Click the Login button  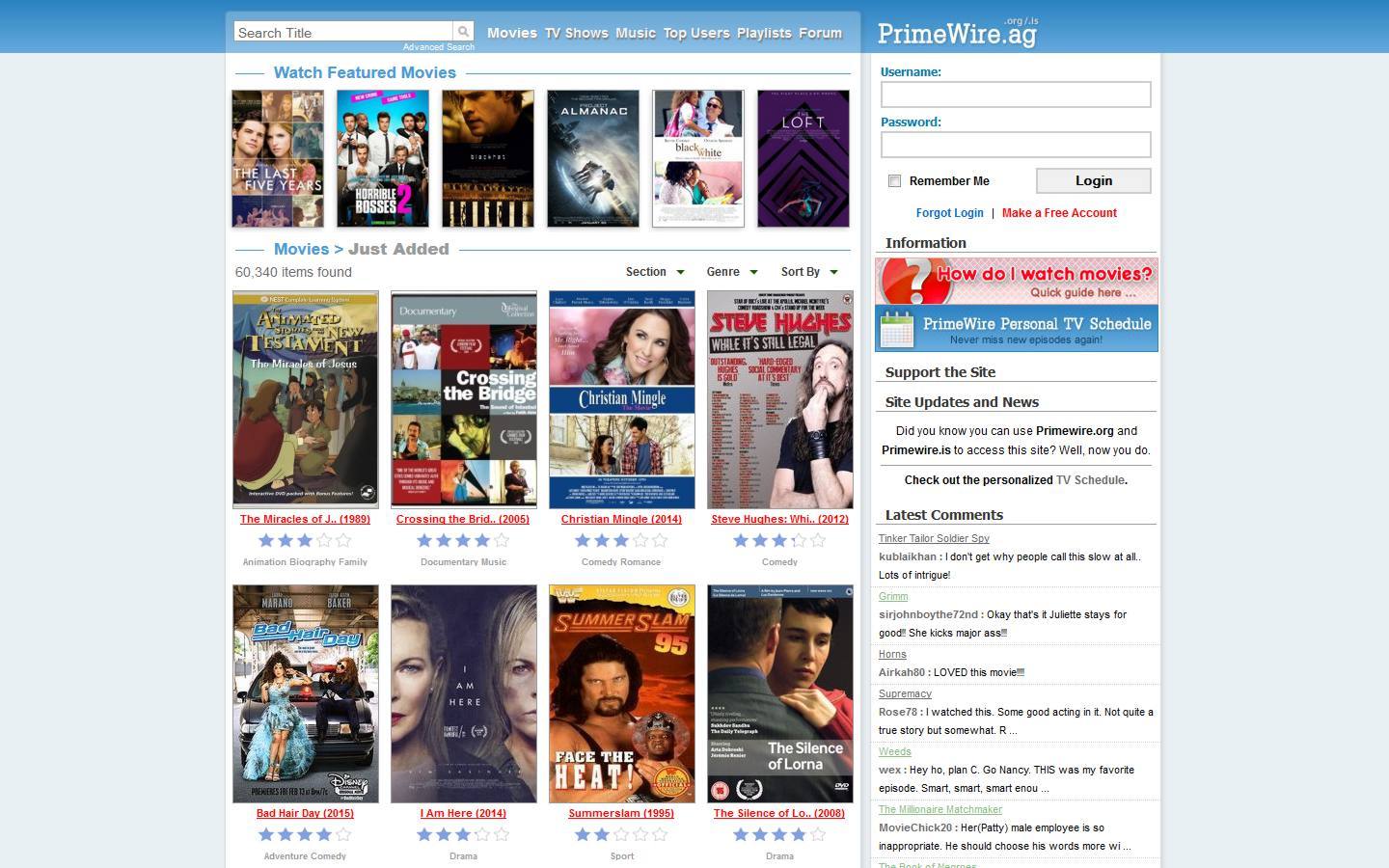(1094, 180)
